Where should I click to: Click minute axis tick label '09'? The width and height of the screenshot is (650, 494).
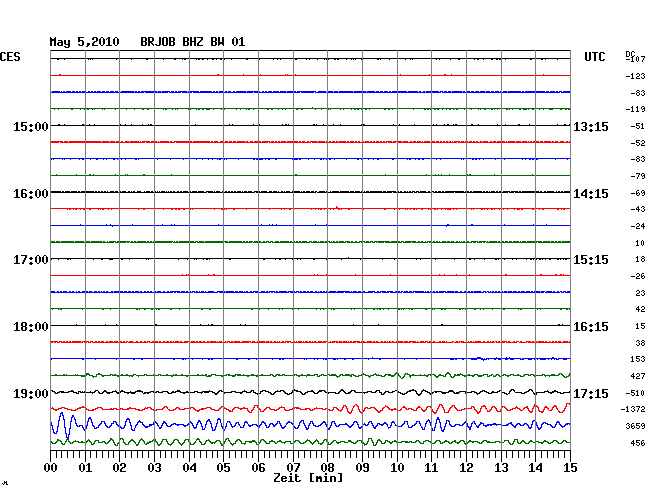(362, 467)
